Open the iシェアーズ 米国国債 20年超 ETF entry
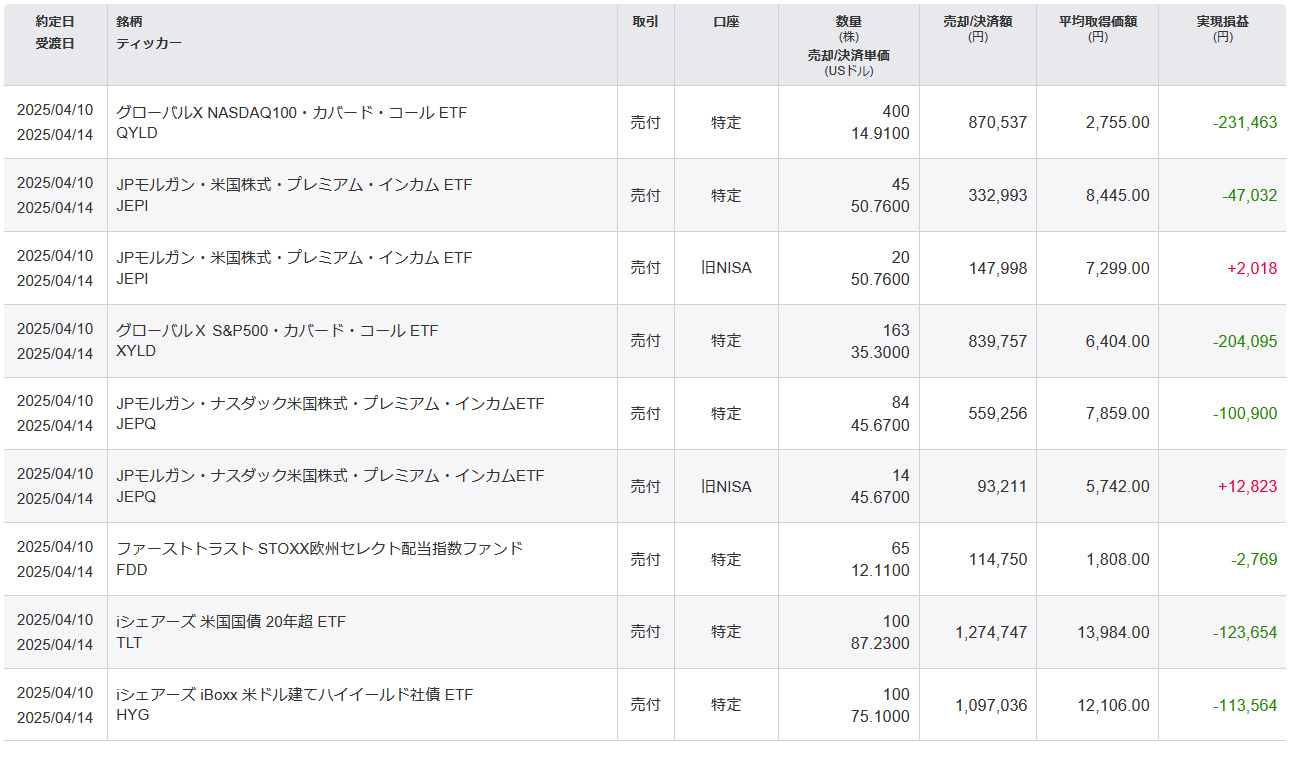This screenshot has height=760, width=1291. point(231,621)
